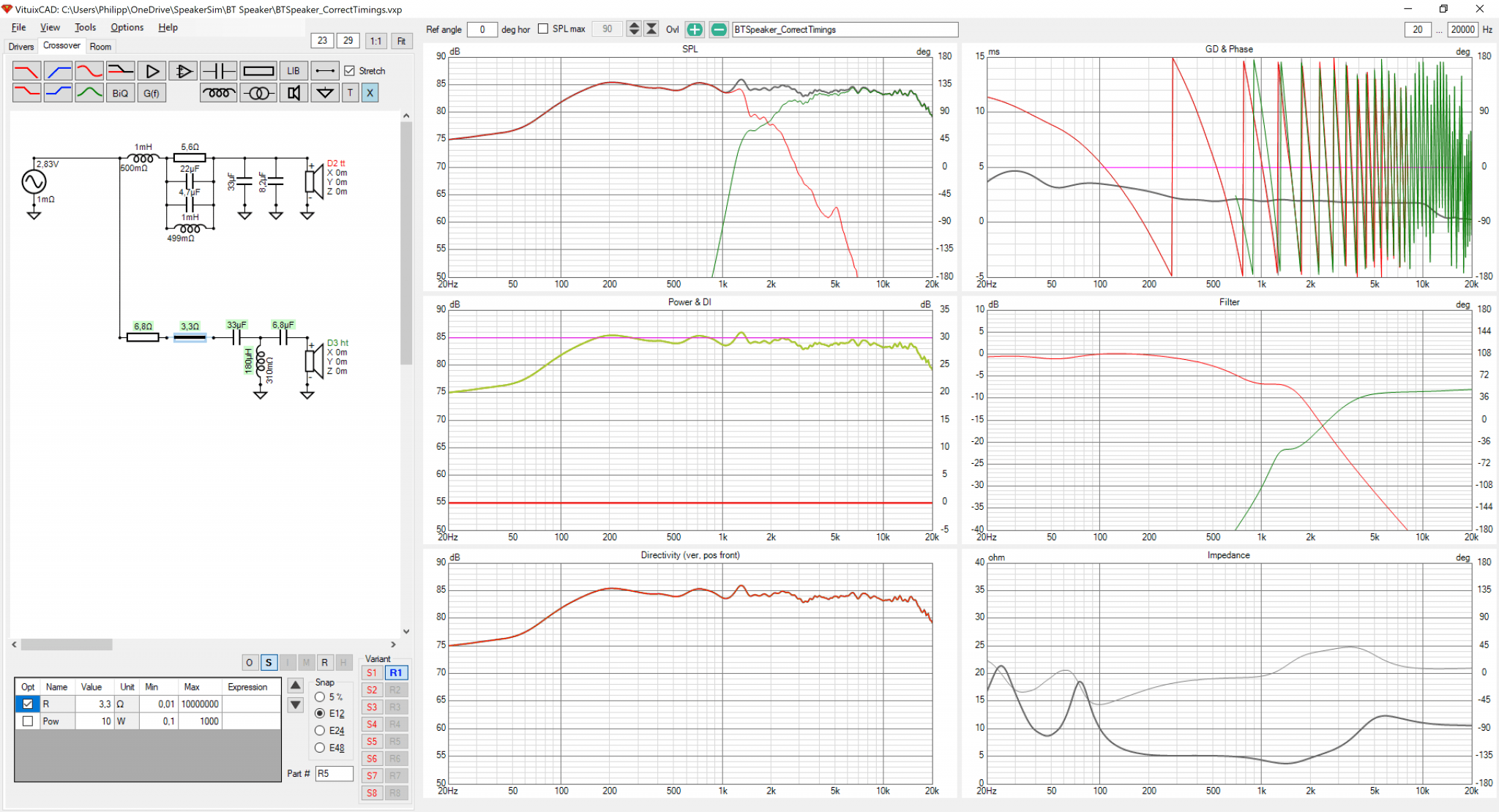Add red all-pass S-curve filter block
The image size is (1499, 812).
pyautogui.click(x=89, y=71)
